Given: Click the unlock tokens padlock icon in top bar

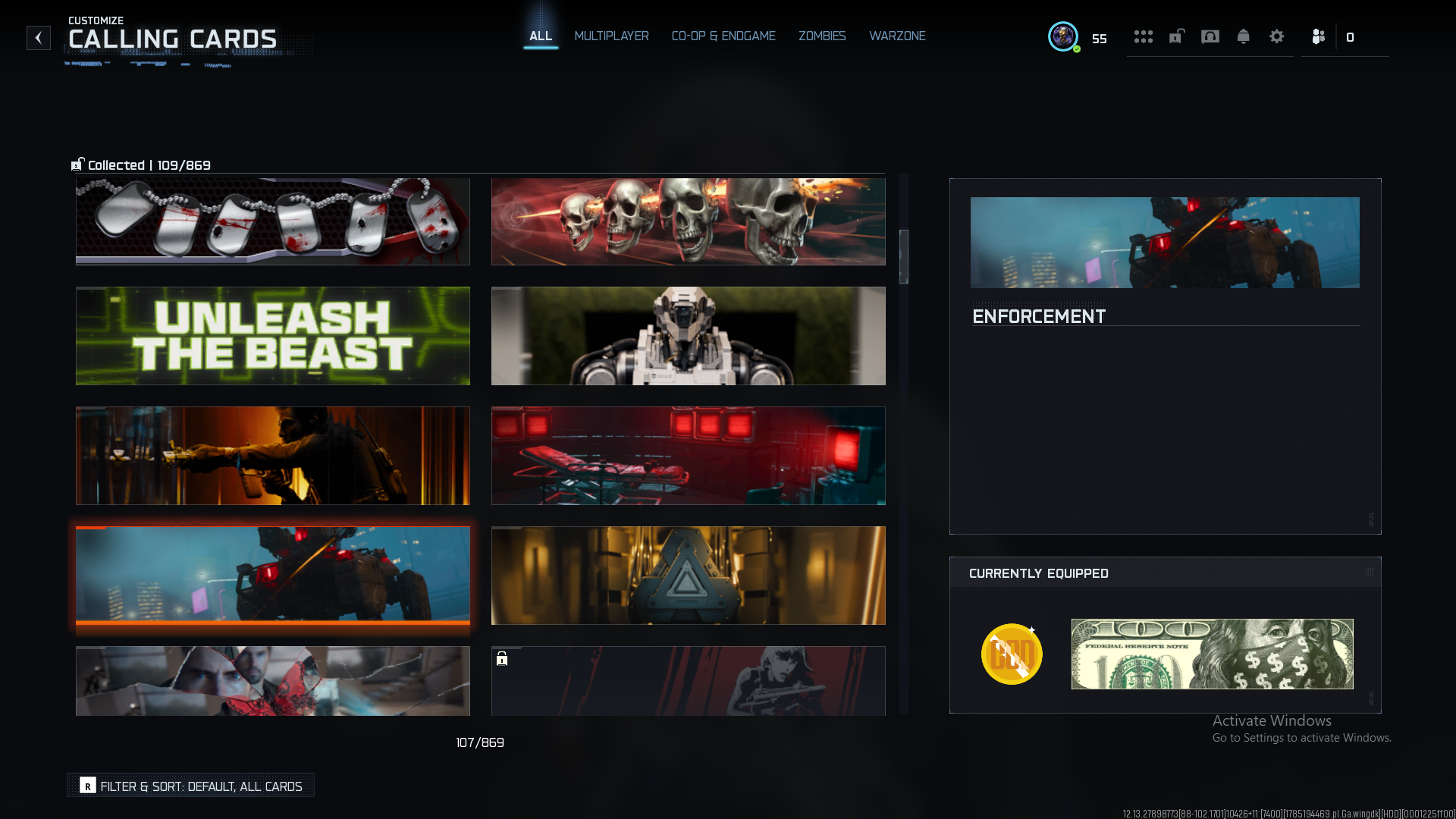Looking at the screenshot, I should point(1176,36).
